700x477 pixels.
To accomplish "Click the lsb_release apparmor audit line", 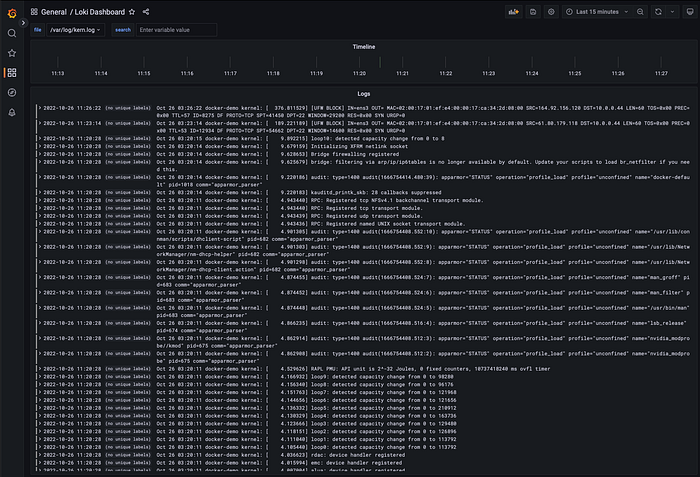I will tap(423, 327).
